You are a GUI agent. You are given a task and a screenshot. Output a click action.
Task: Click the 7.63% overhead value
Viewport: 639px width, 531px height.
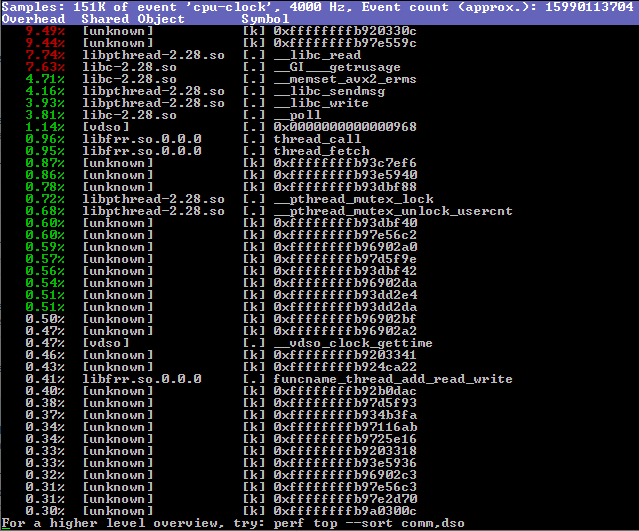pyautogui.click(x=45, y=67)
